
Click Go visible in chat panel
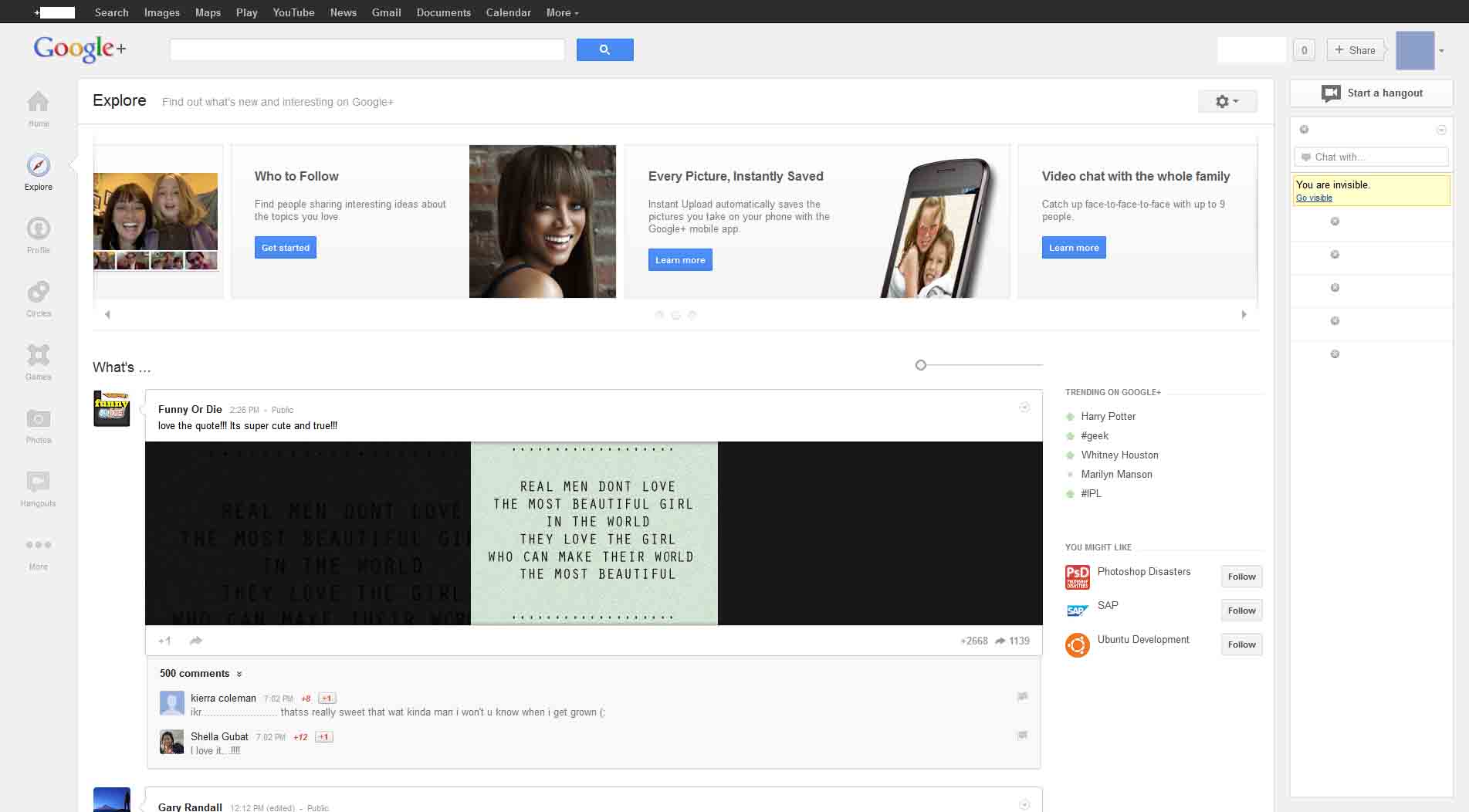(x=1314, y=198)
